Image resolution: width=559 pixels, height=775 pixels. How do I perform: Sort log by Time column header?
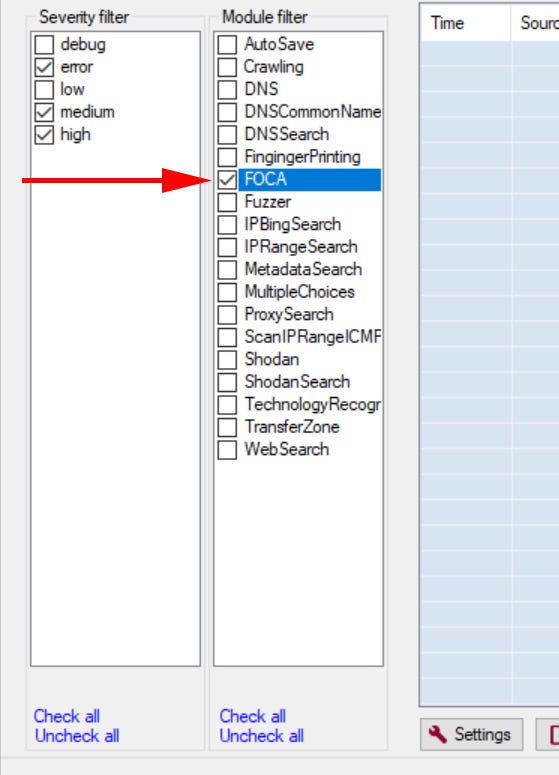click(465, 23)
